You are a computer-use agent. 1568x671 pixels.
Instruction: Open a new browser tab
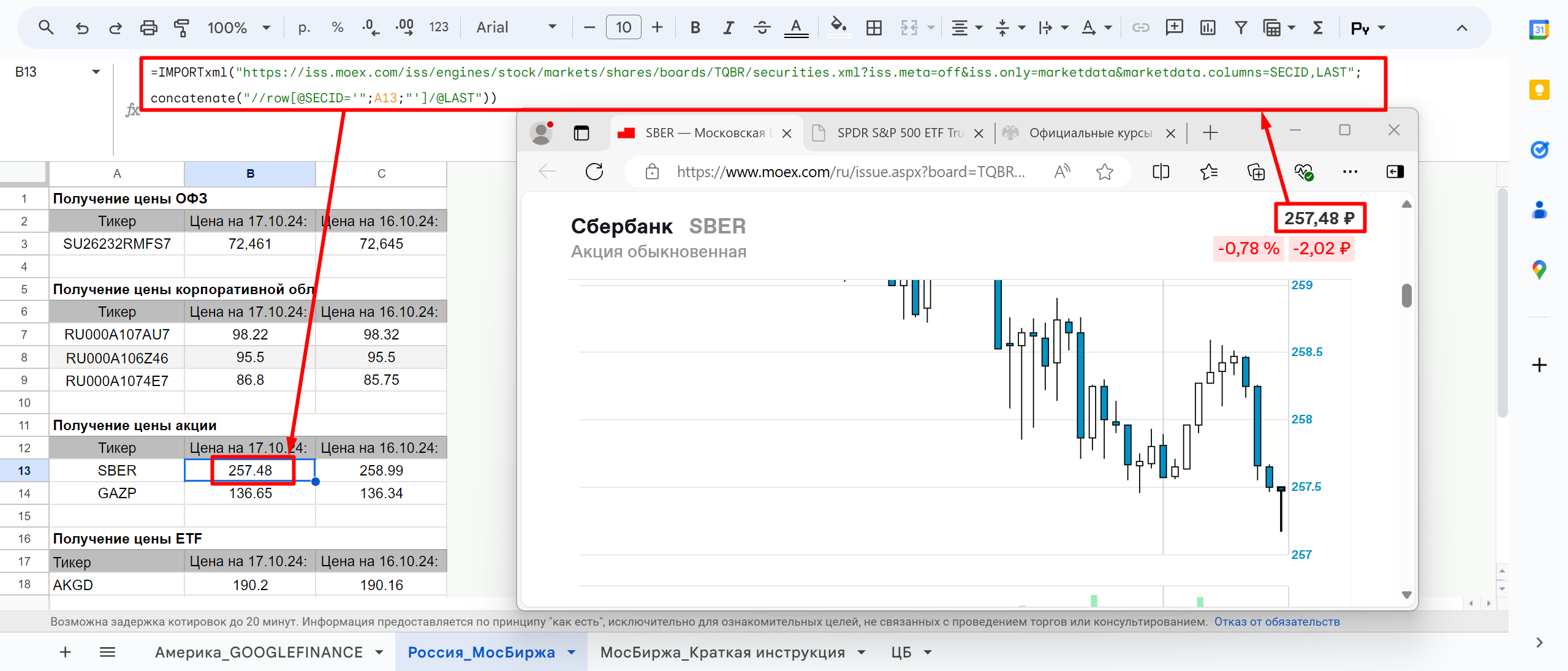click(x=1210, y=133)
